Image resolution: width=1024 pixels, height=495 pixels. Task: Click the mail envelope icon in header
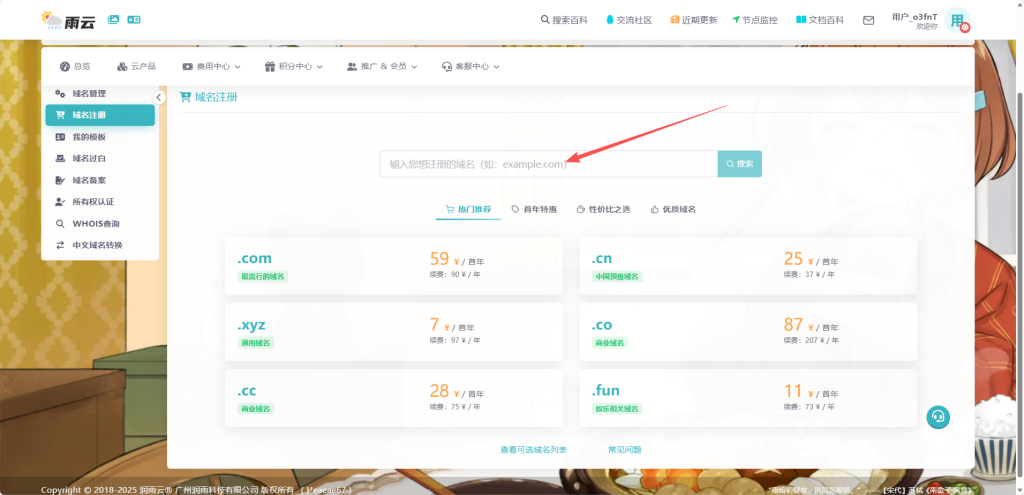coord(868,20)
